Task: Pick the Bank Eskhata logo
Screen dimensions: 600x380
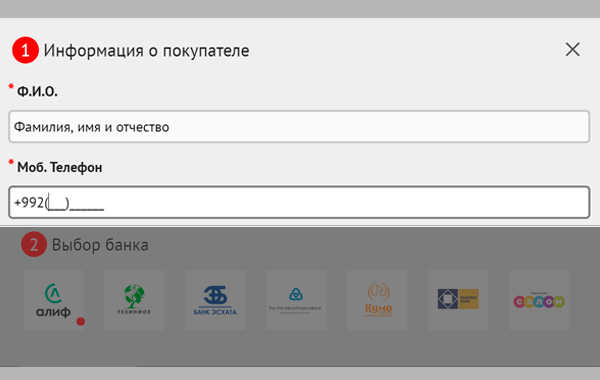Action: tap(215, 300)
